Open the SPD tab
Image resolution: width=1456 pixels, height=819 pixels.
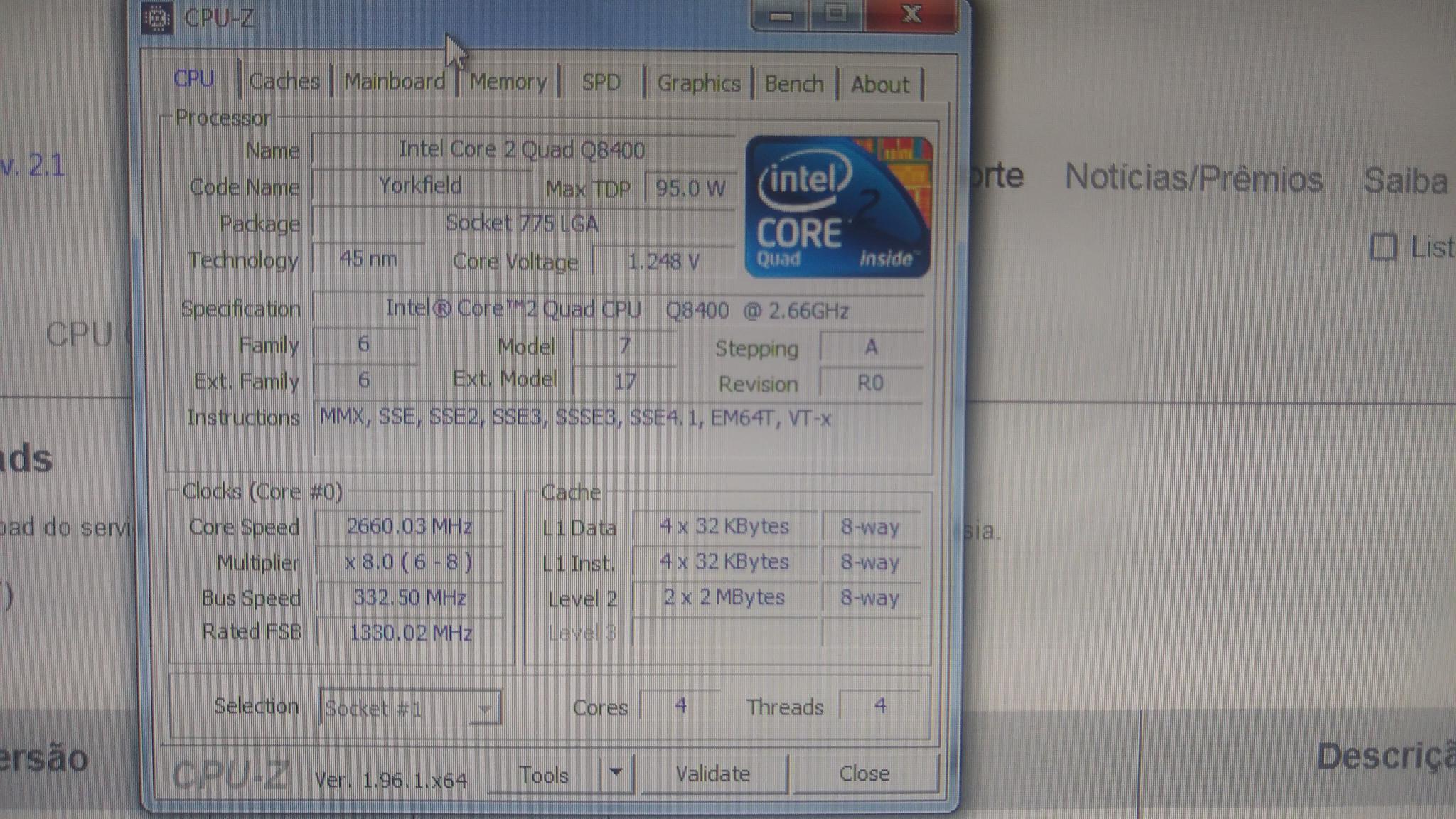point(601,82)
